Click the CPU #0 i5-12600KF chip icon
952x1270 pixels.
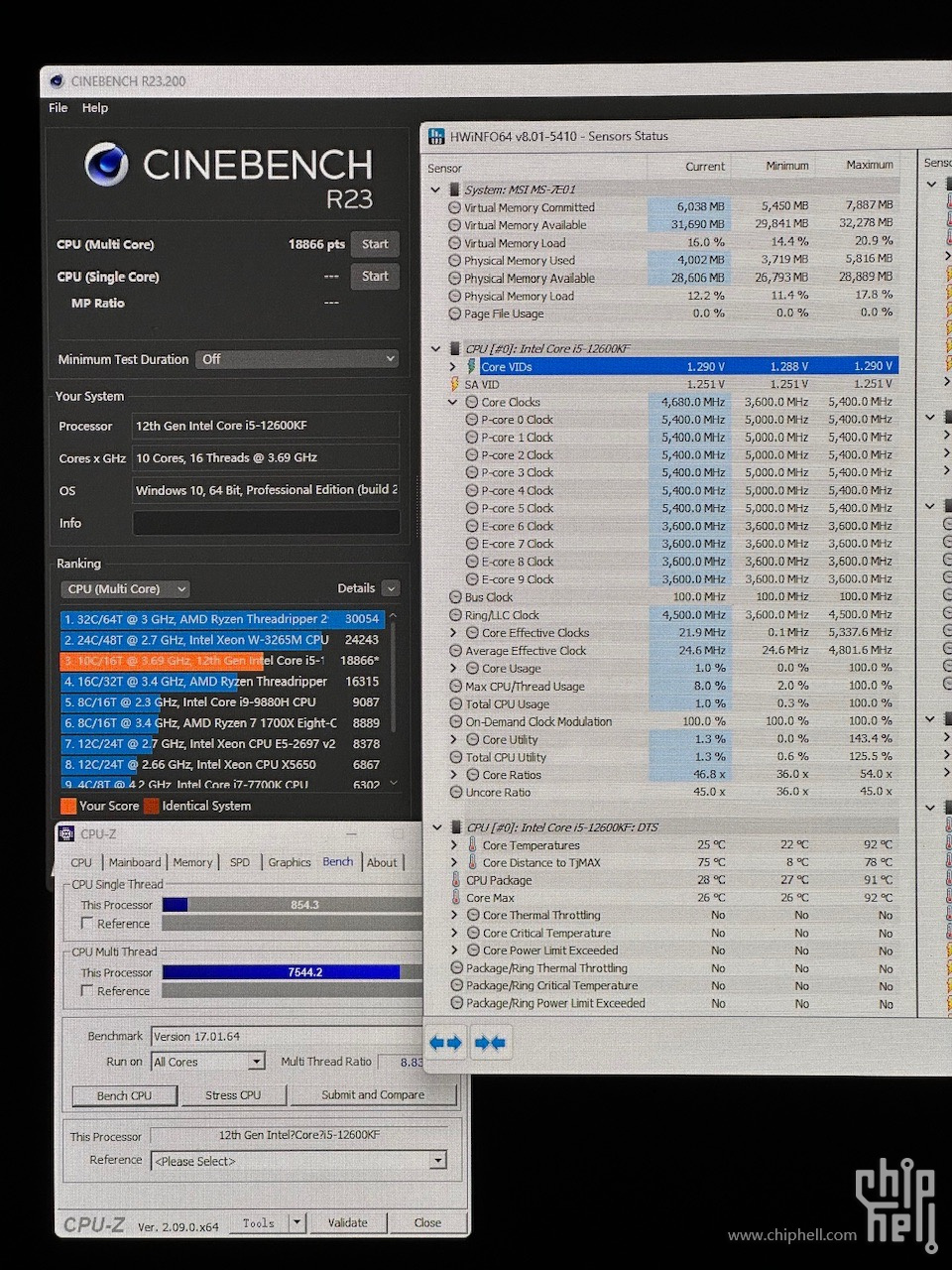coord(456,348)
